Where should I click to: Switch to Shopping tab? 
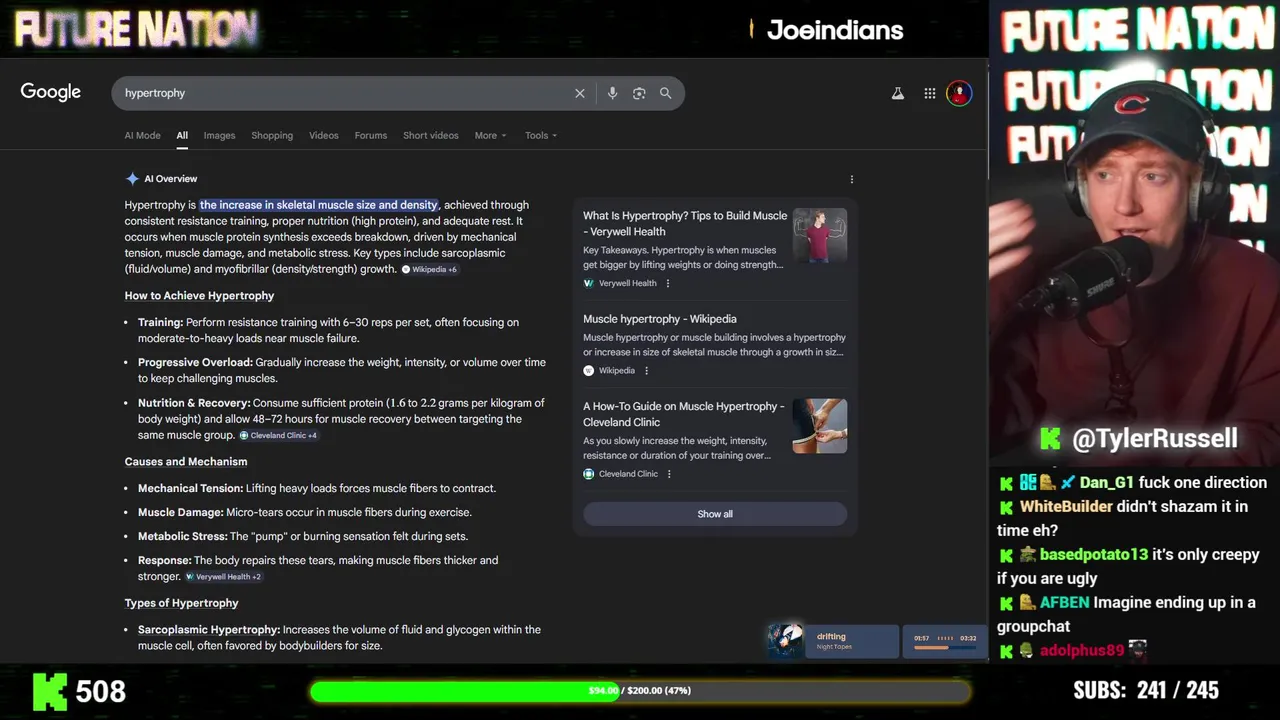pyautogui.click(x=272, y=135)
